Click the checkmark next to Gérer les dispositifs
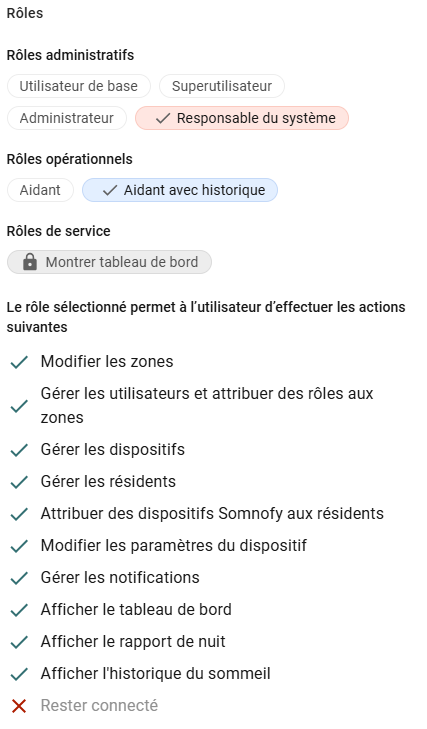 tap(19, 450)
